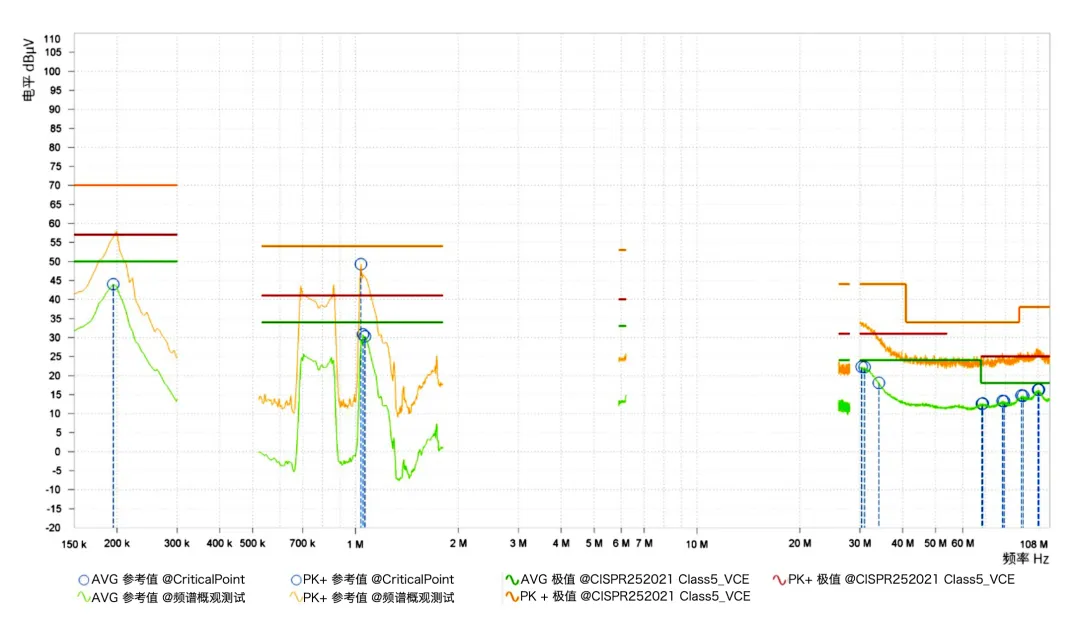This screenshot has width=1080, height=617.
Task: Click the green AVG limit line legend icon
Action: (511, 580)
